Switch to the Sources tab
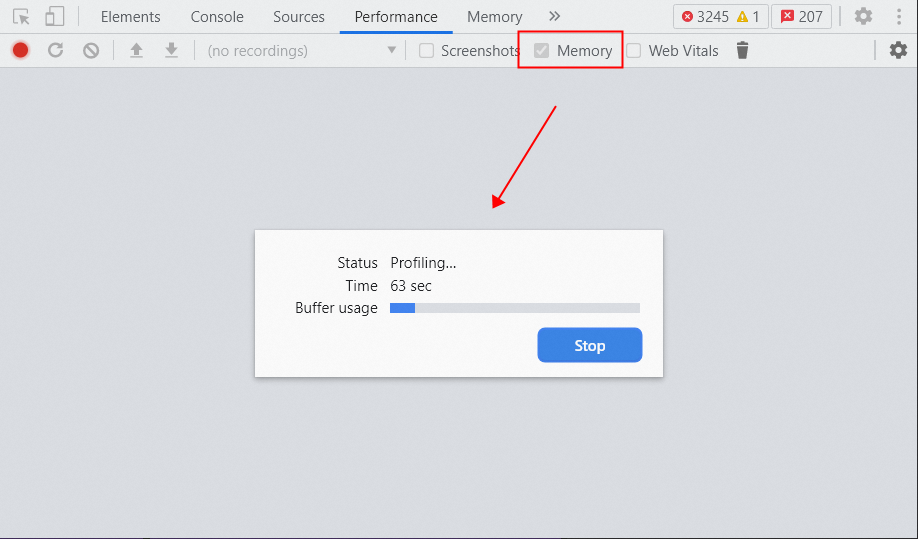This screenshot has height=539, width=918. click(299, 17)
